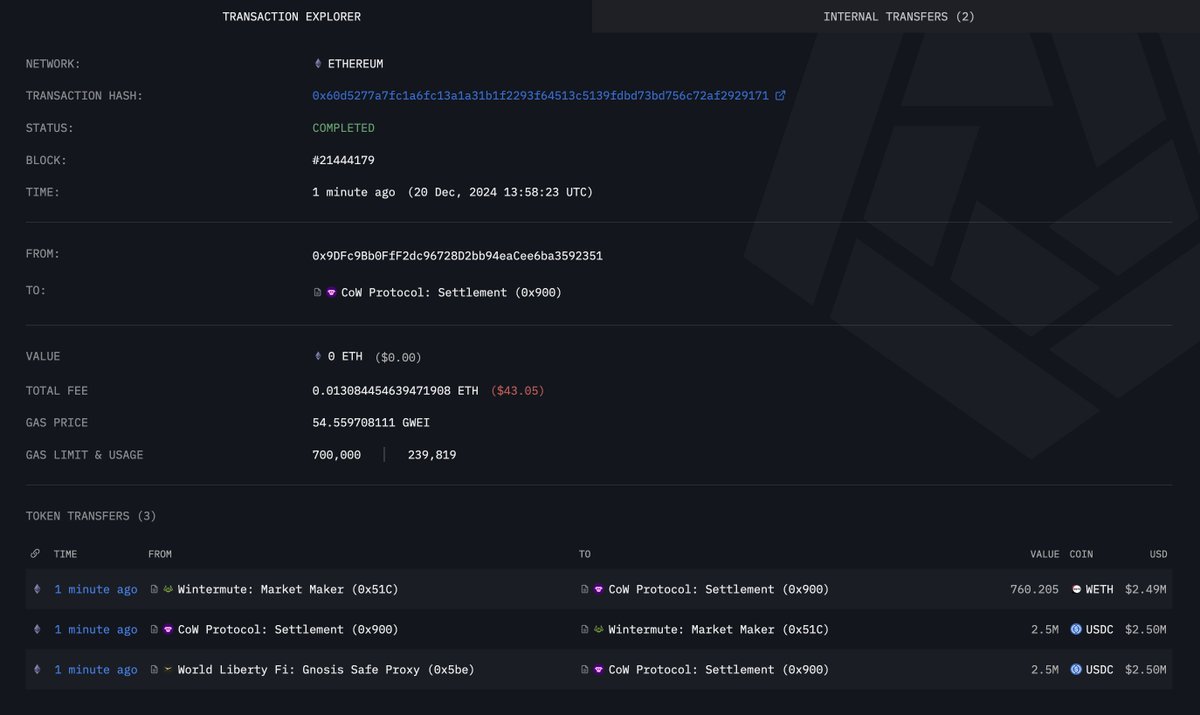Click the Wintermute Market Maker icon in first row
The image size is (1200, 715).
click(167, 589)
